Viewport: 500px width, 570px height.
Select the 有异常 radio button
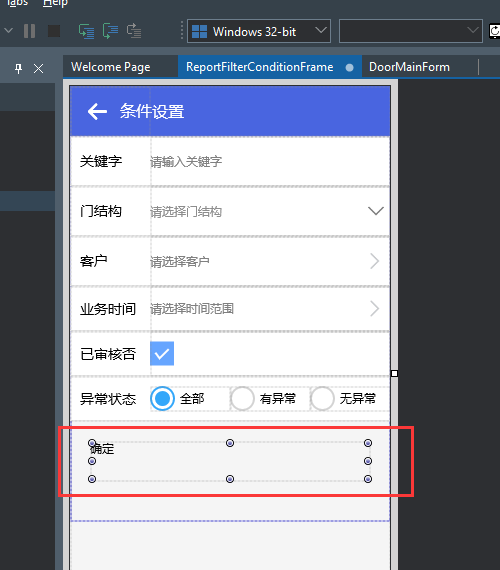pyautogui.click(x=242, y=398)
